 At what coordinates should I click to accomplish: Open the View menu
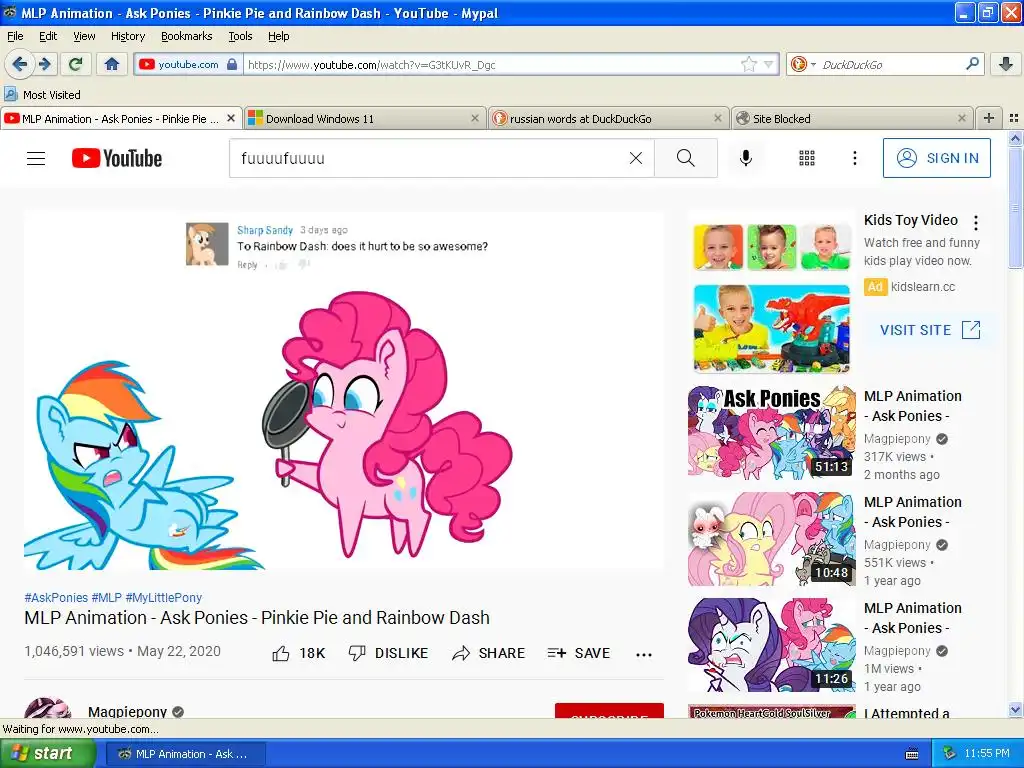[84, 36]
